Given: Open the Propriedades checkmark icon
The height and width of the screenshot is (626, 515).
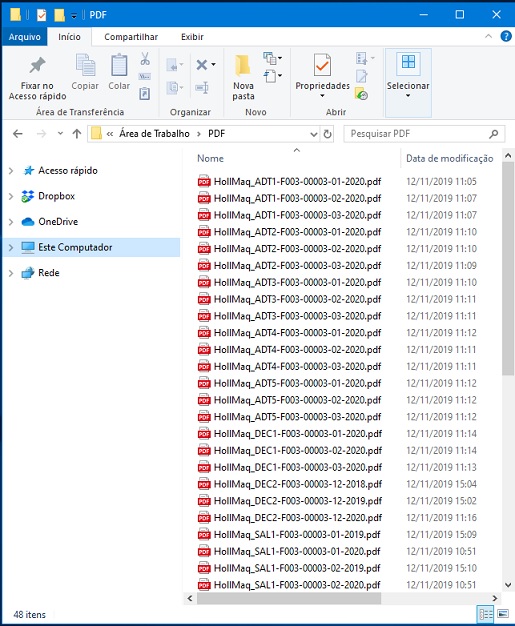Looking at the screenshot, I should point(322,65).
